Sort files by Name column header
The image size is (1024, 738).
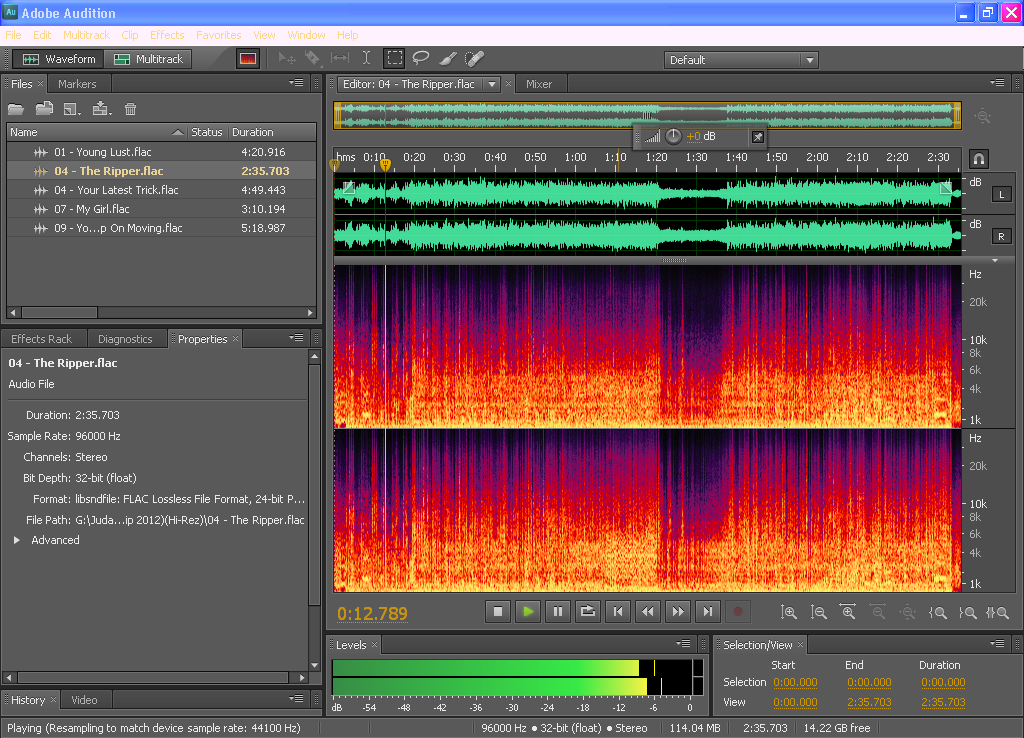pos(96,132)
